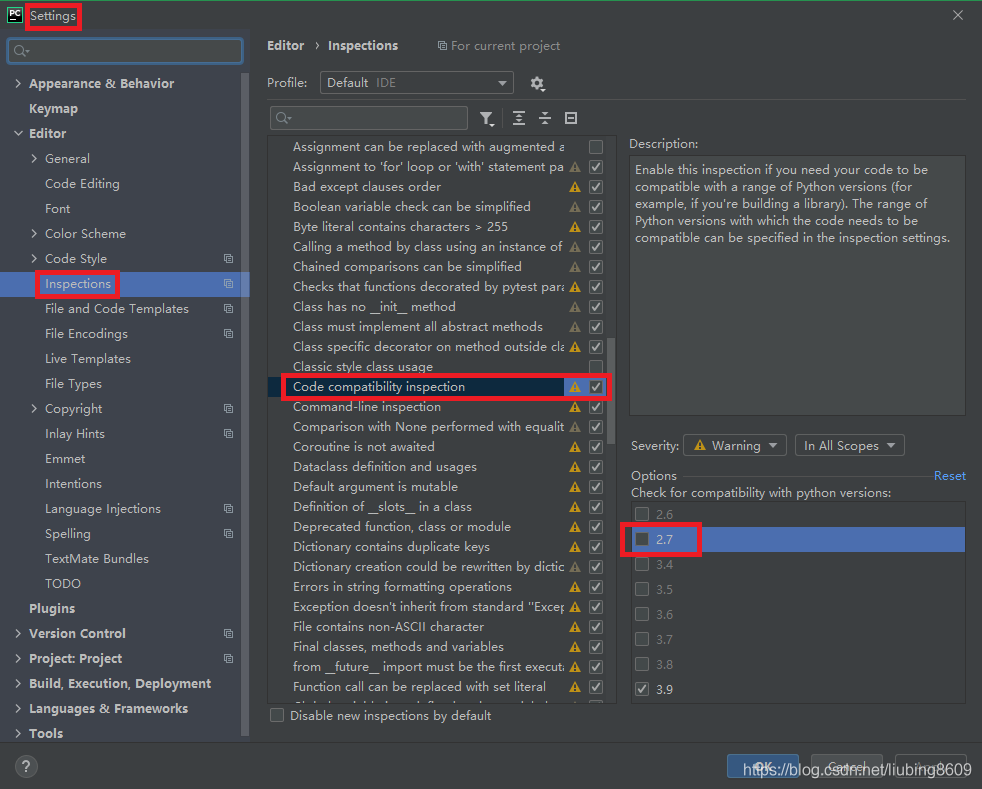
Task: Toggle Disable new inspections by default
Action: point(277,715)
